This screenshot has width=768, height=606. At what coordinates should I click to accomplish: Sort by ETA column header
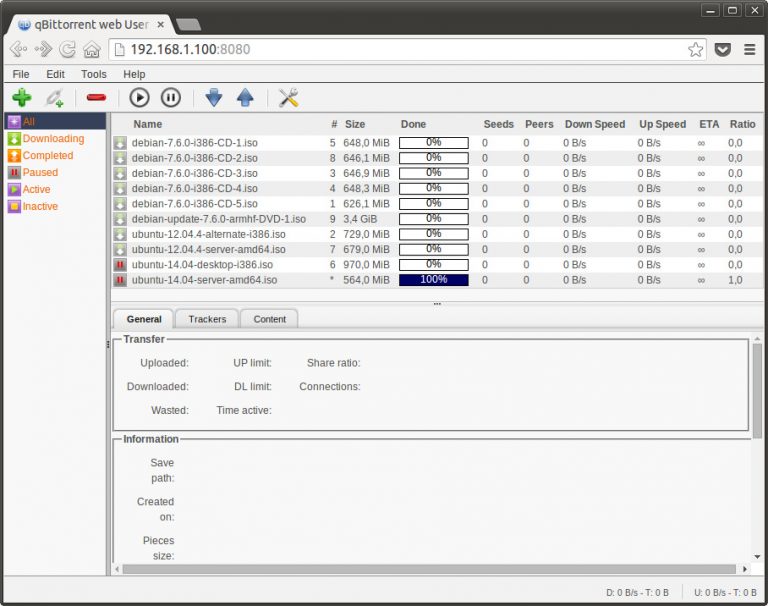[709, 124]
